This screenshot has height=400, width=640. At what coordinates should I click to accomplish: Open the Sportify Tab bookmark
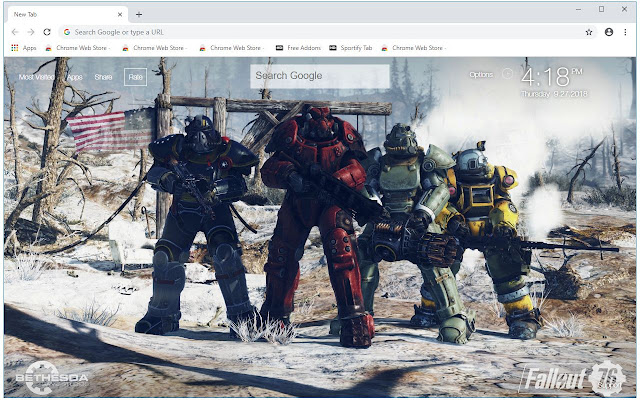click(x=351, y=48)
